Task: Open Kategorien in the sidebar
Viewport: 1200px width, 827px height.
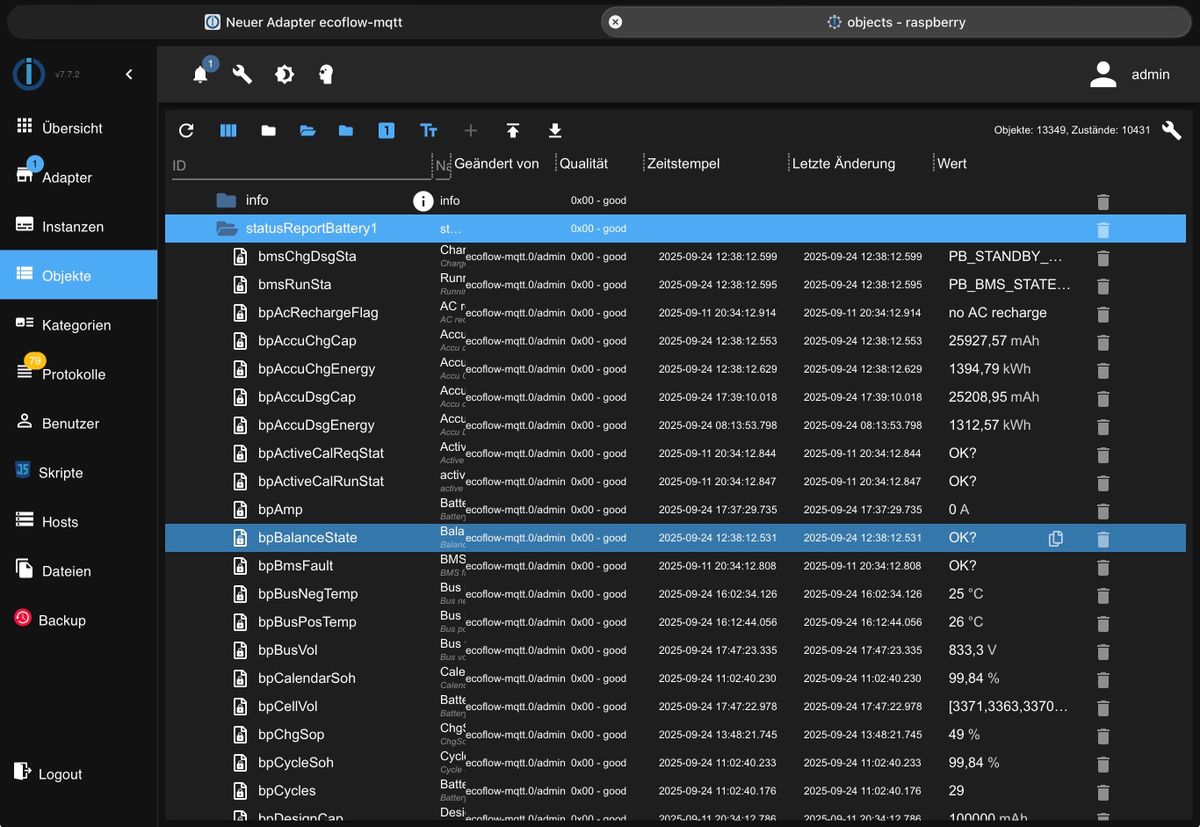Action: click(78, 324)
